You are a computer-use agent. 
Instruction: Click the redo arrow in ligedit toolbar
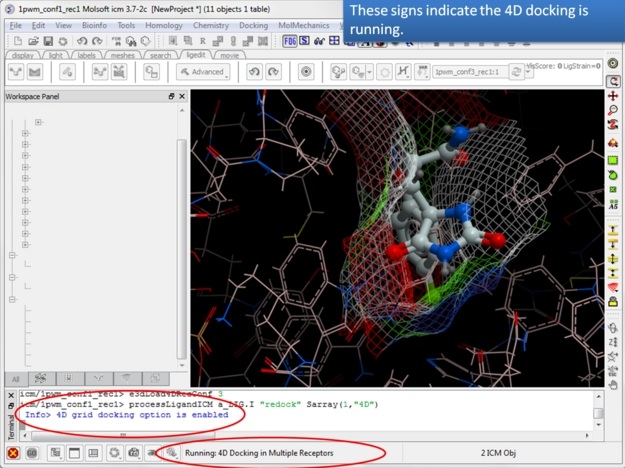pos(274,72)
